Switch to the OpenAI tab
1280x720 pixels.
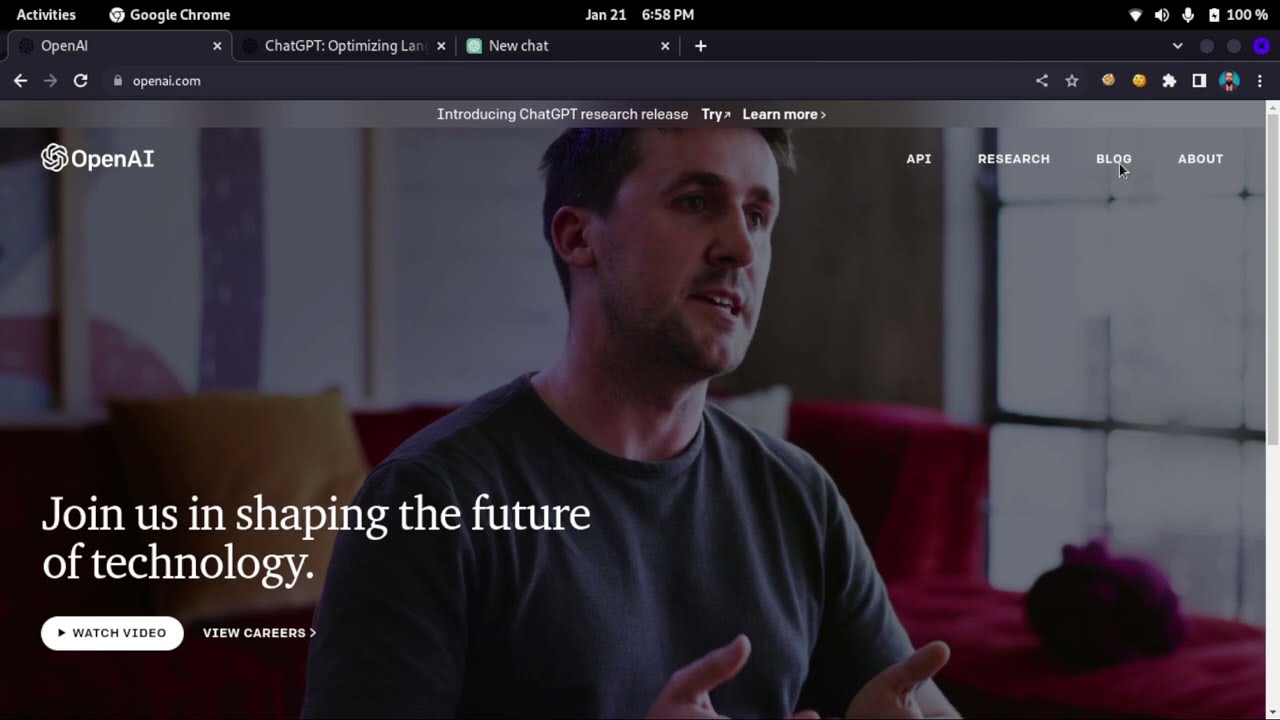tap(120, 46)
